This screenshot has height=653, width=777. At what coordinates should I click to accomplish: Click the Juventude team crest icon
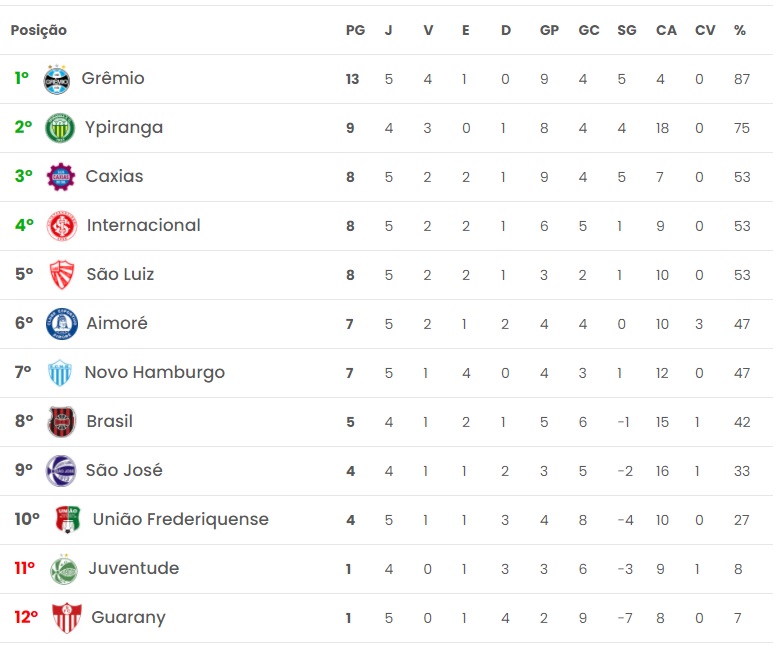(63, 569)
